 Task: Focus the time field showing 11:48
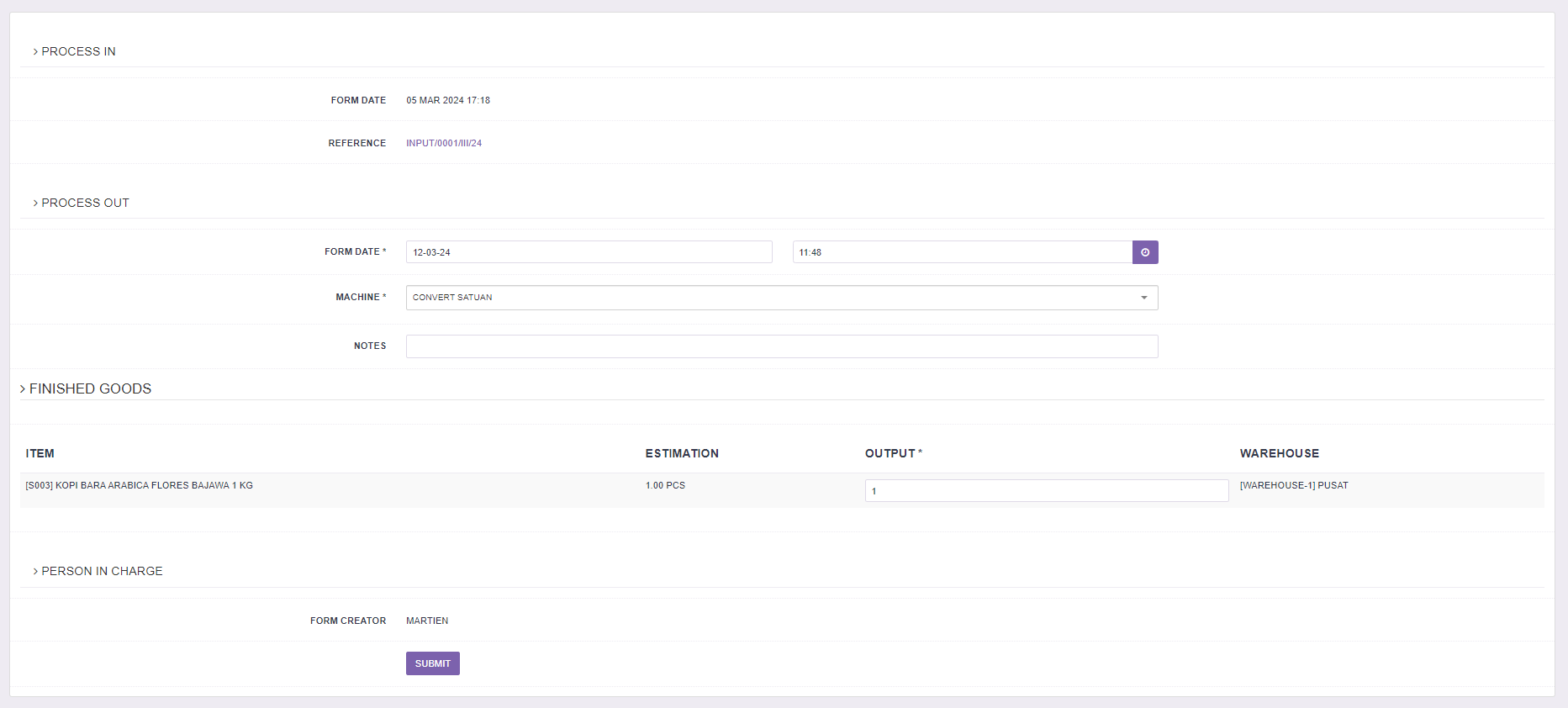[x=962, y=252]
